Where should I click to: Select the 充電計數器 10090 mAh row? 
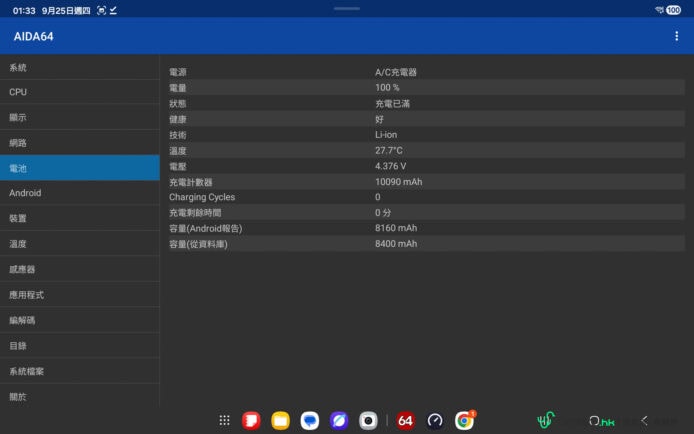[x=426, y=181]
